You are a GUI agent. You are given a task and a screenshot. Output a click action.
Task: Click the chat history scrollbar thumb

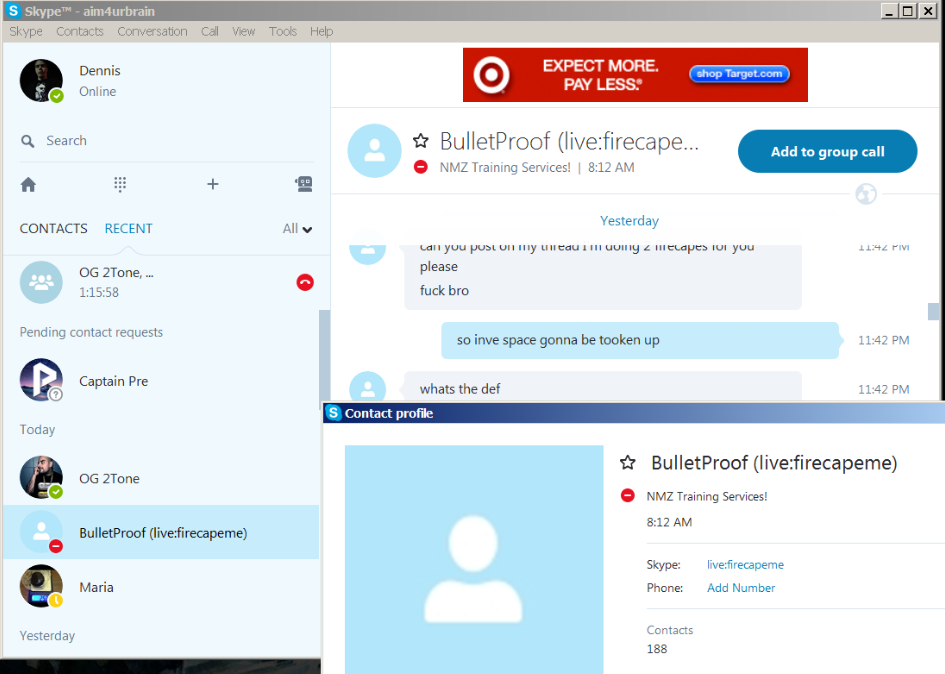coord(933,312)
